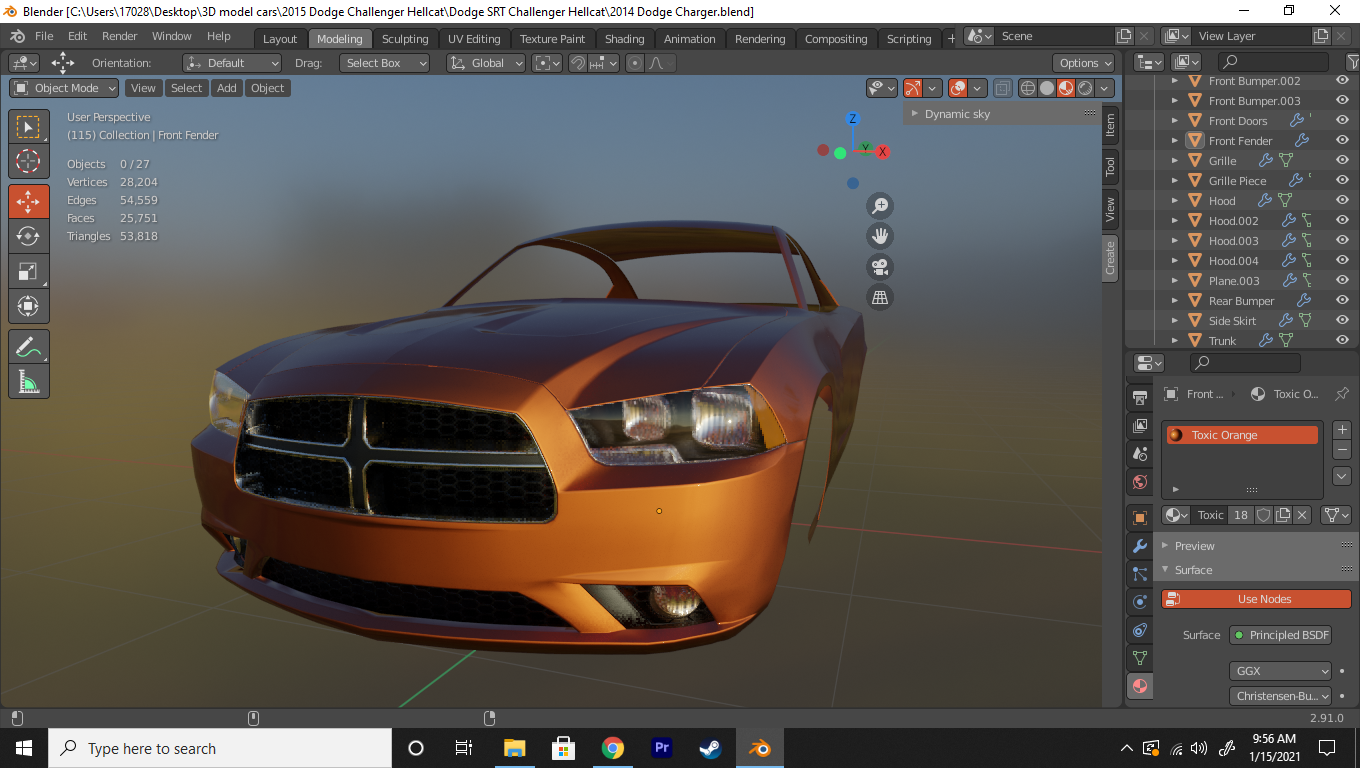Open the Orientation Default dropdown
1360x768 pixels.
(232, 63)
